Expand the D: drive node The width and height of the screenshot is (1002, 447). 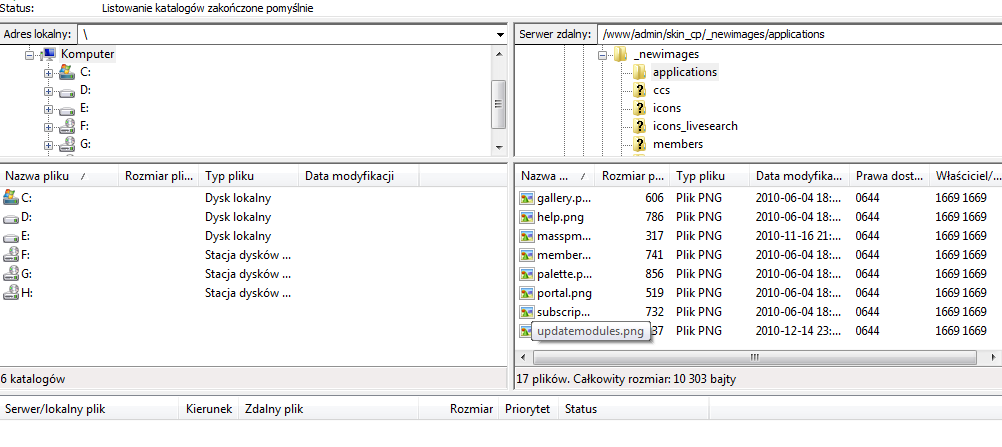tap(49, 91)
